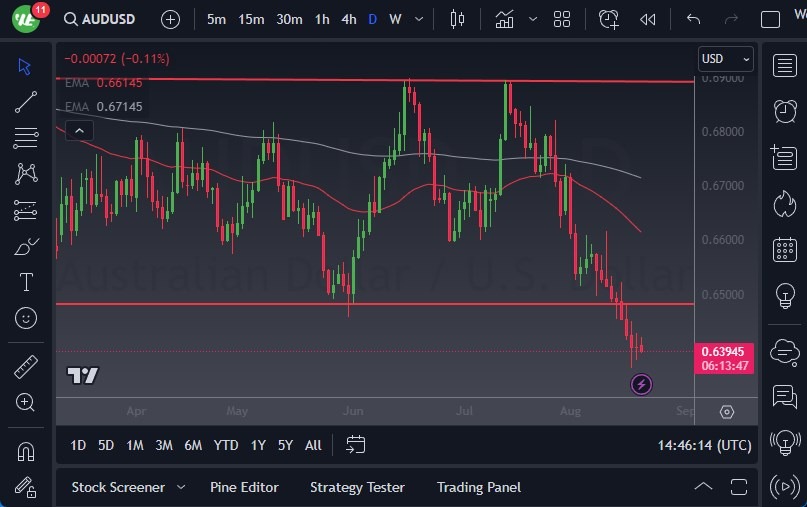Open the Strategy Tester tab
Viewport: 807px width, 507px height.
[x=357, y=487]
